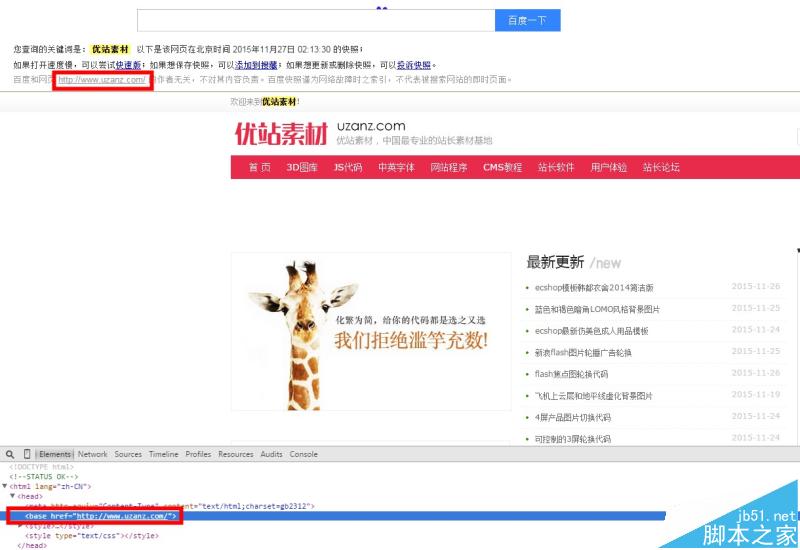Screen dimensions: 800x550
Task: Click the http://www.uzanz.com/ link
Action: click(x=102, y=80)
